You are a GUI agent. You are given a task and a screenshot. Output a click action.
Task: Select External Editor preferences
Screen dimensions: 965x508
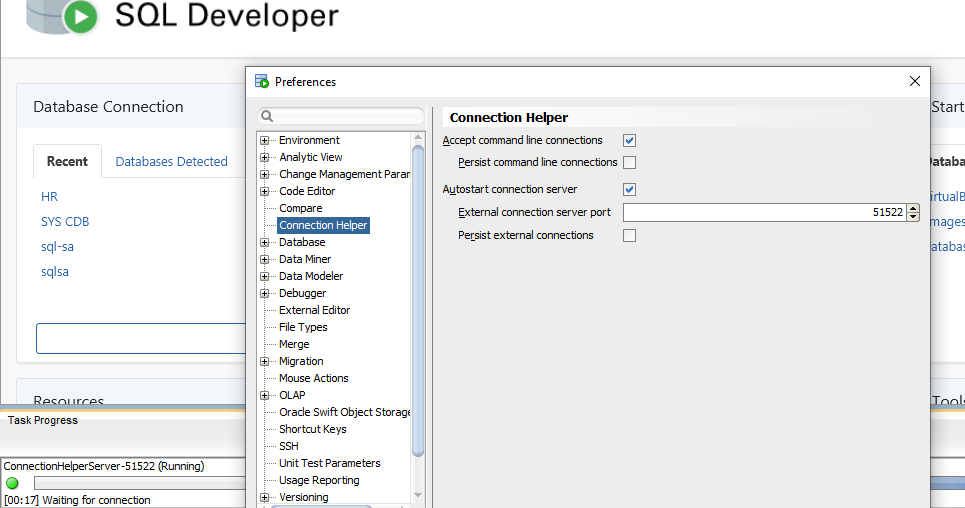[314, 310]
